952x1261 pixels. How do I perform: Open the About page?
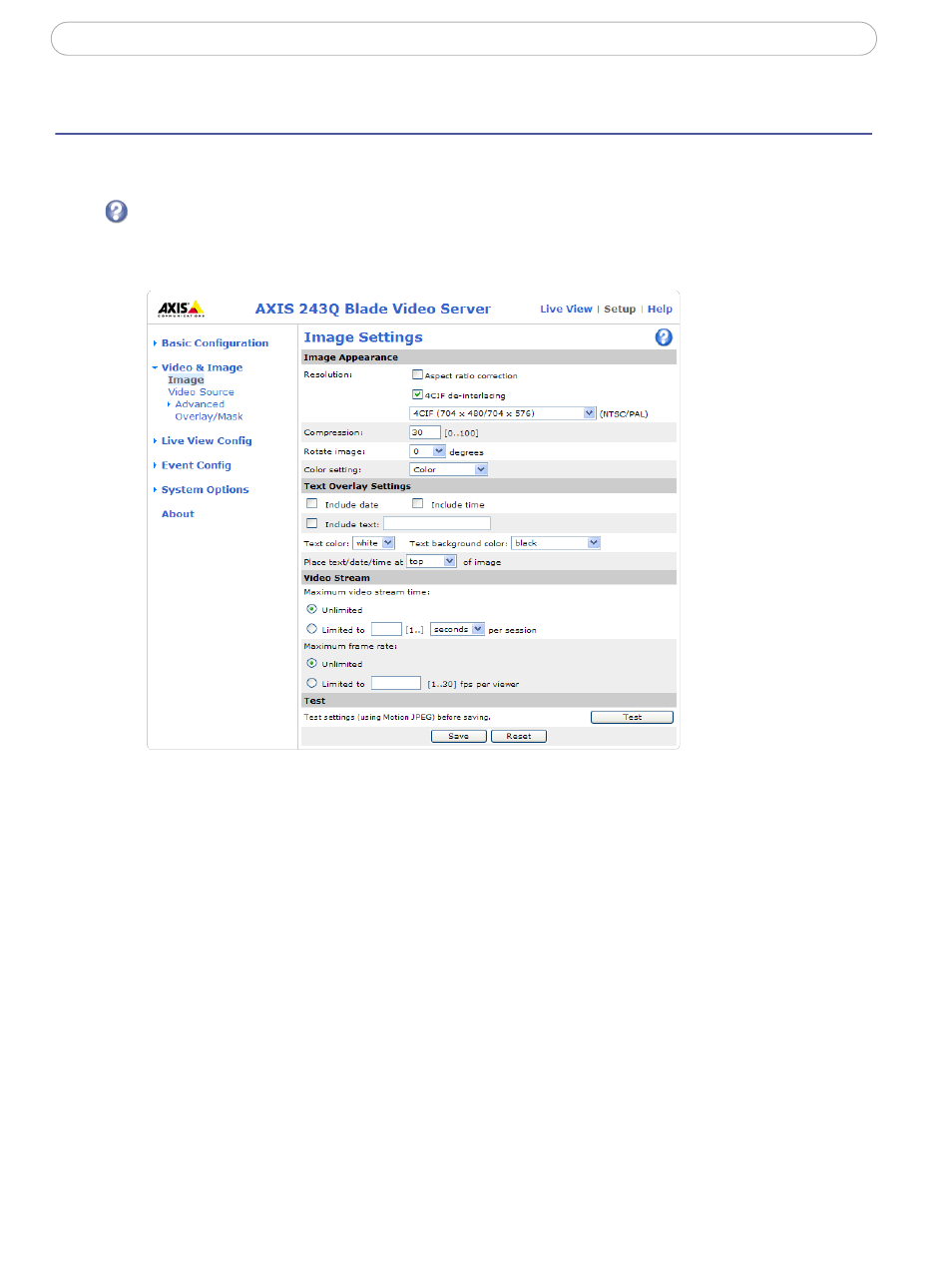tap(178, 514)
